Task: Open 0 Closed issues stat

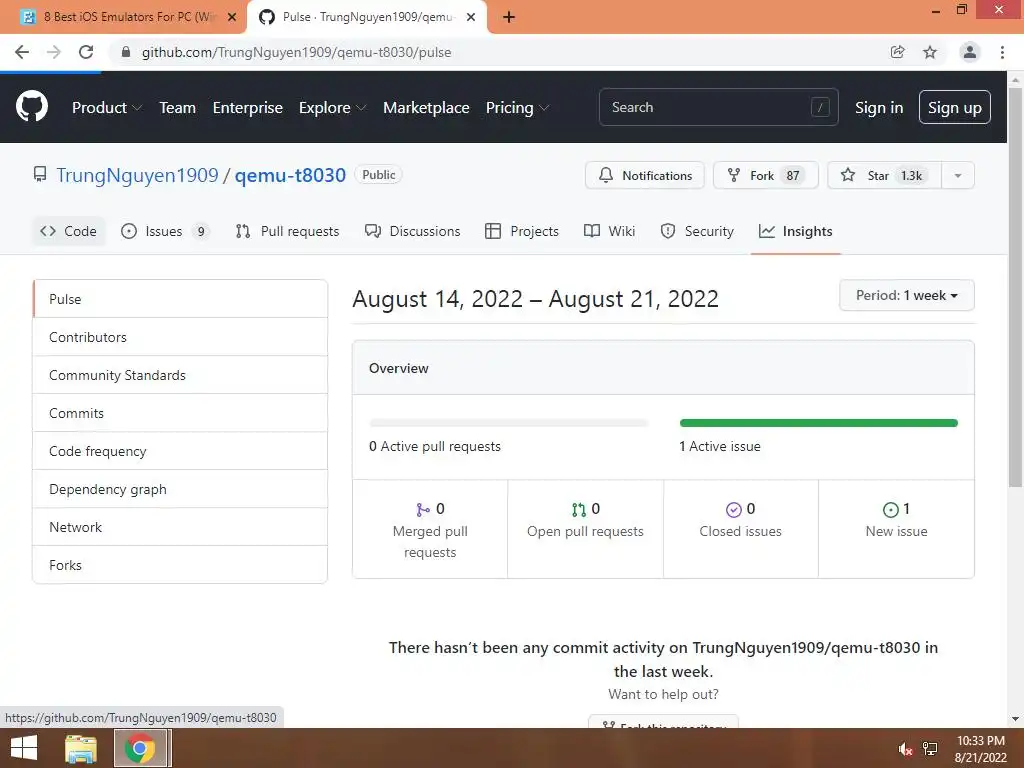Action: (741, 530)
